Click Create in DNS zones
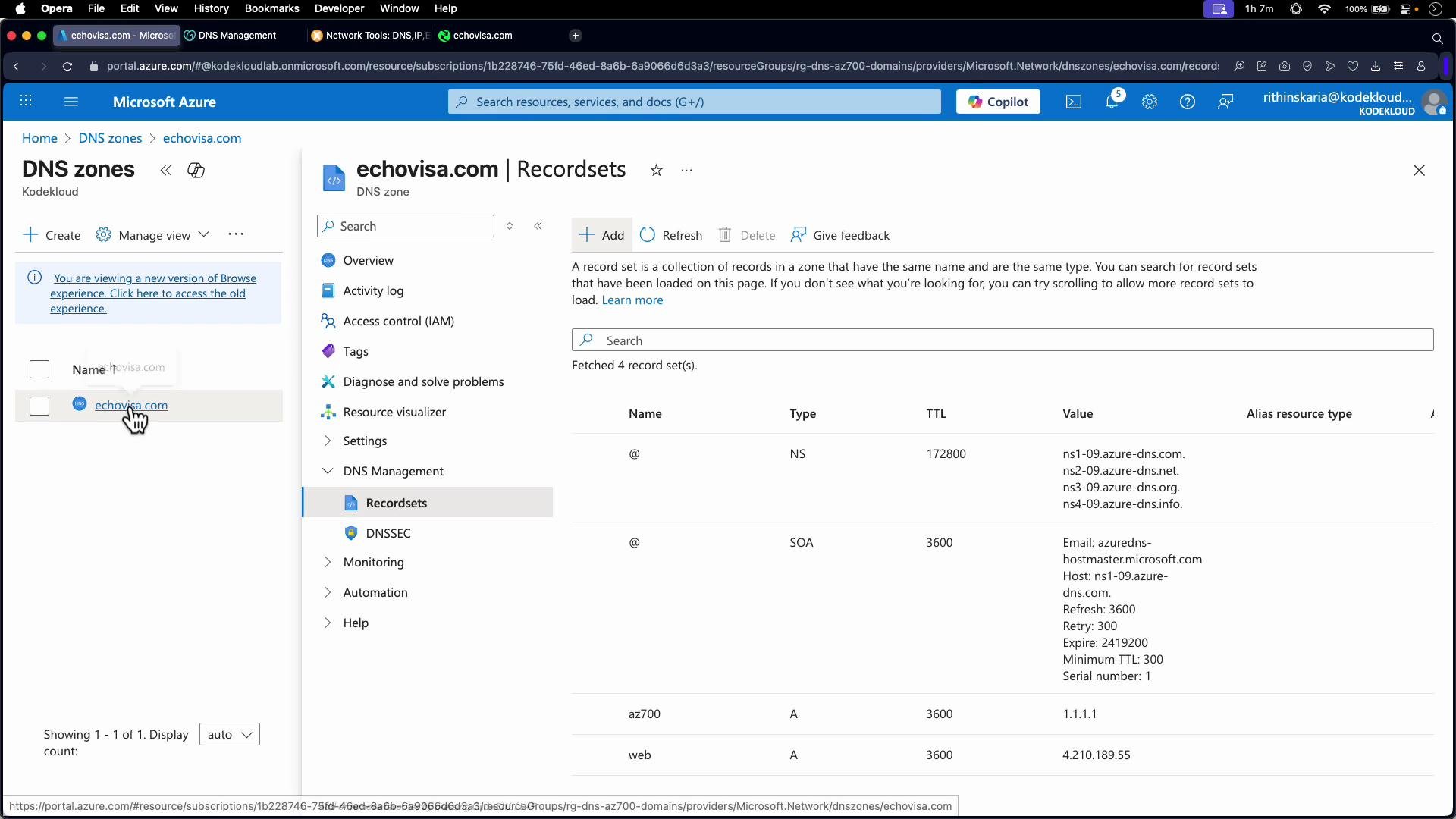The height and width of the screenshot is (819, 1456). click(52, 235)
